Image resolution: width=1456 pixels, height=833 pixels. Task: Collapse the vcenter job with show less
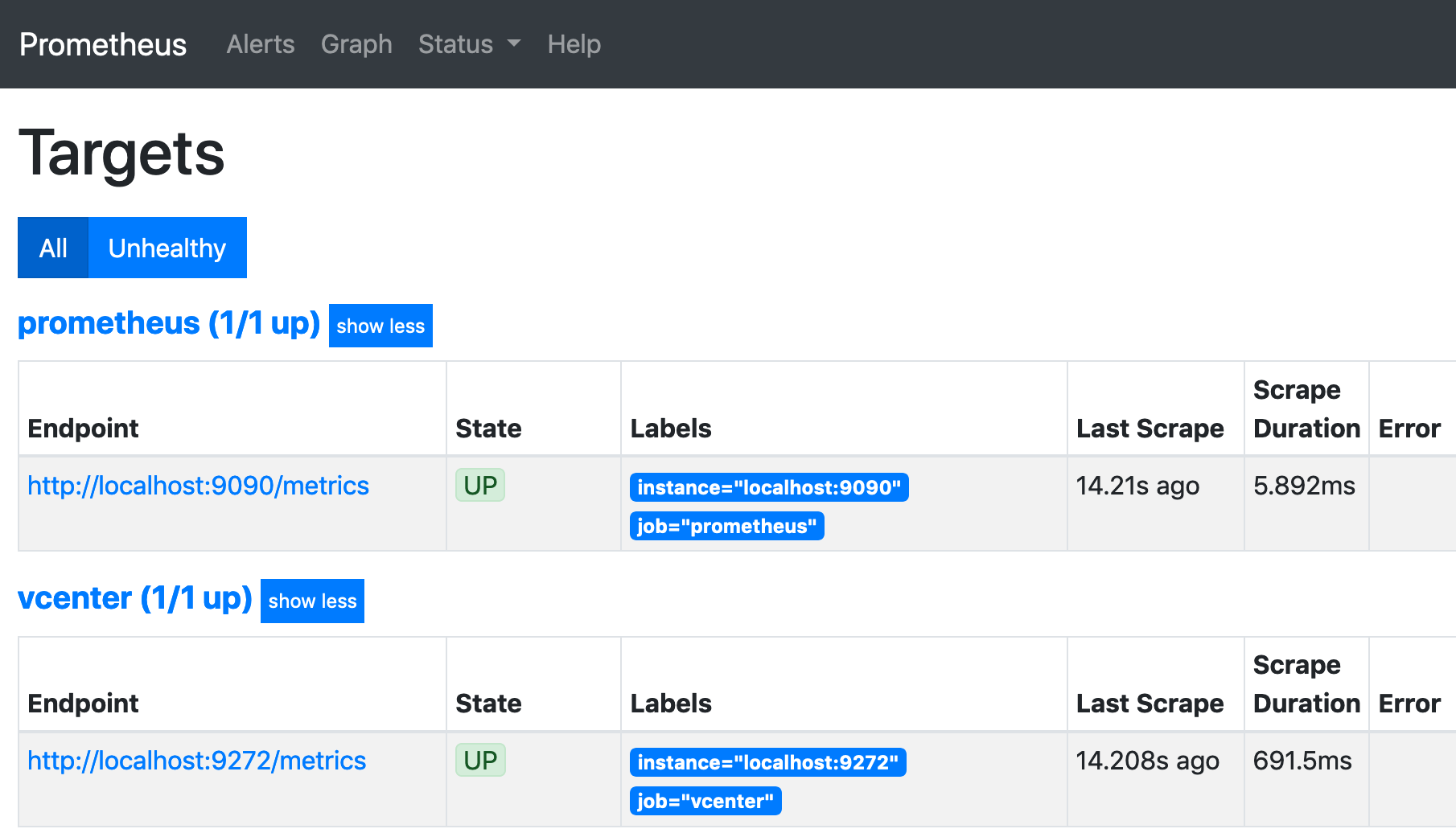pos(312,601)
